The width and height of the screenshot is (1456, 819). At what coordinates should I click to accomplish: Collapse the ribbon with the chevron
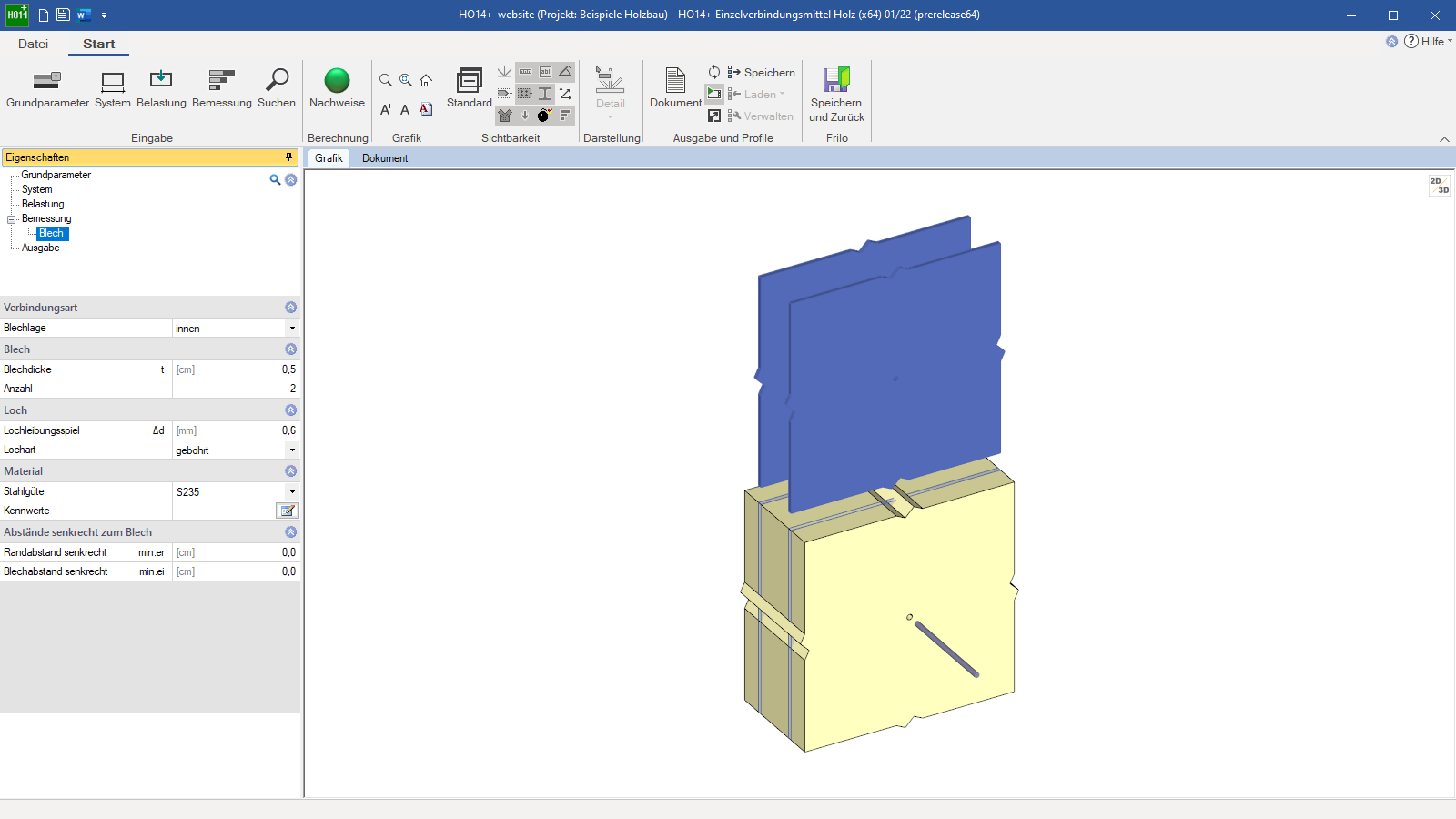(x=1444, y=139)
